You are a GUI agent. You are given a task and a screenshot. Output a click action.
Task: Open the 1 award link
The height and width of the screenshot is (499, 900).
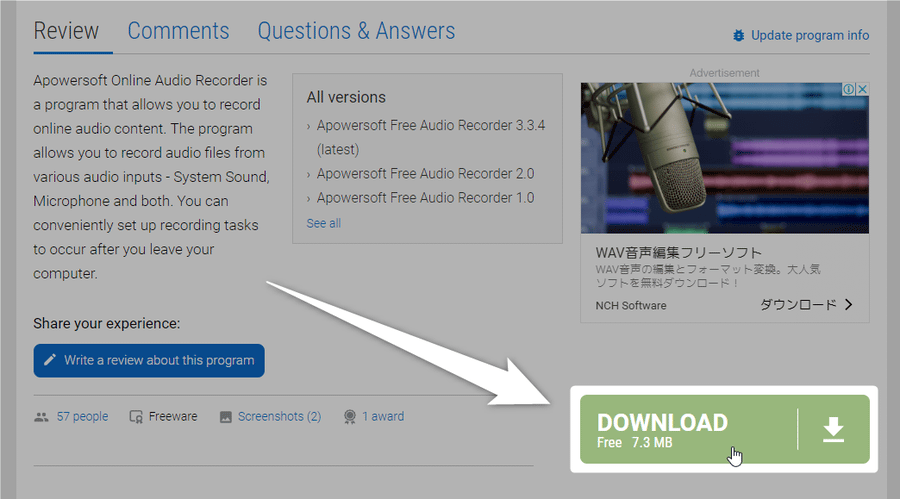click(383, 416)
